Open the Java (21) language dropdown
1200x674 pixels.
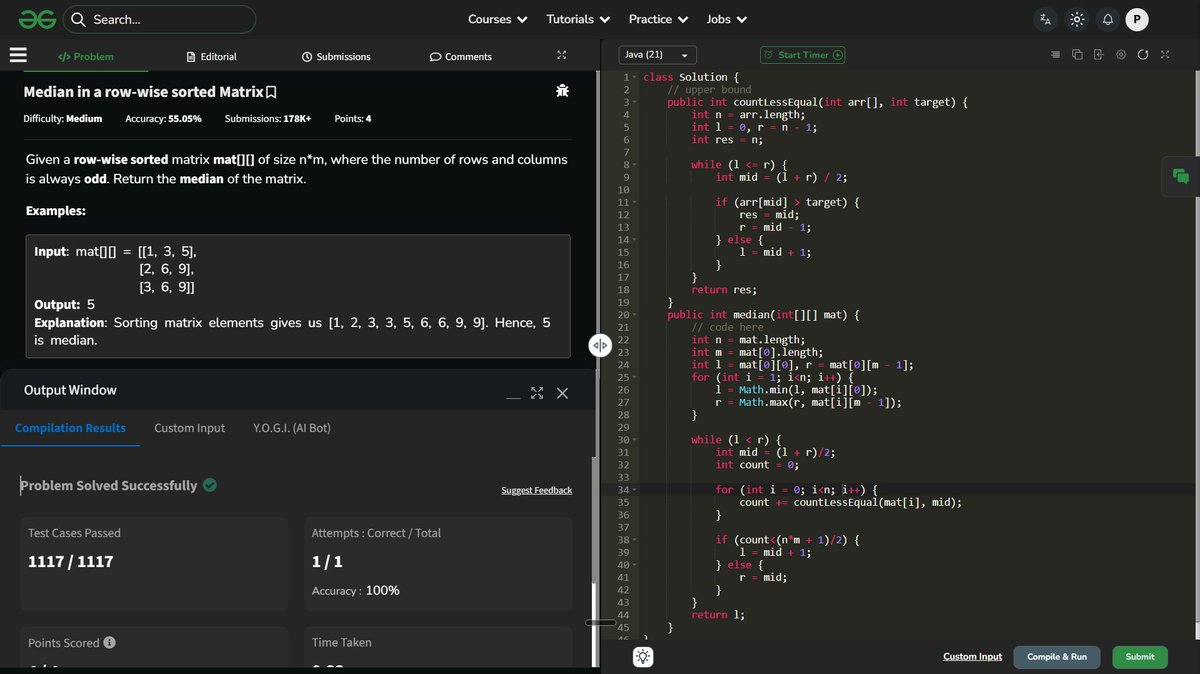coord(657,55)
